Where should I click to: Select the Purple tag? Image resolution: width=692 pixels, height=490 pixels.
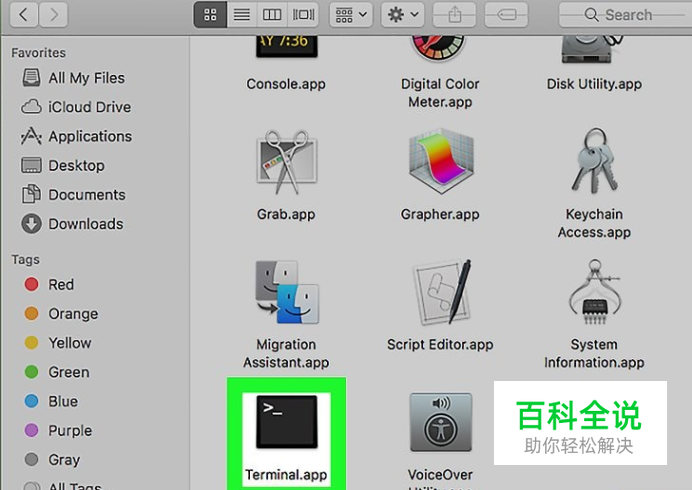click(x=58, y=430)
